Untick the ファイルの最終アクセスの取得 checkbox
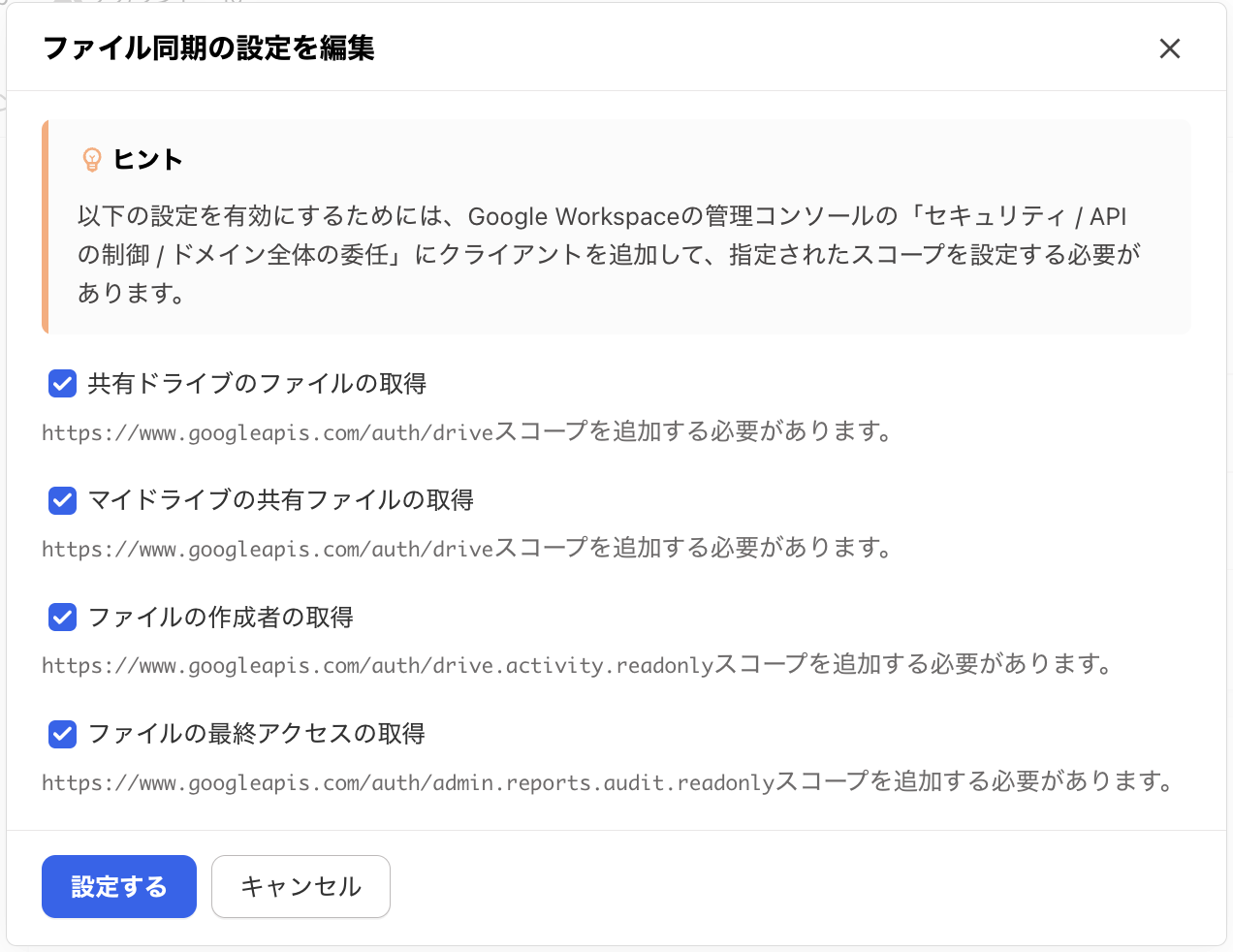 tap(63, 734)
